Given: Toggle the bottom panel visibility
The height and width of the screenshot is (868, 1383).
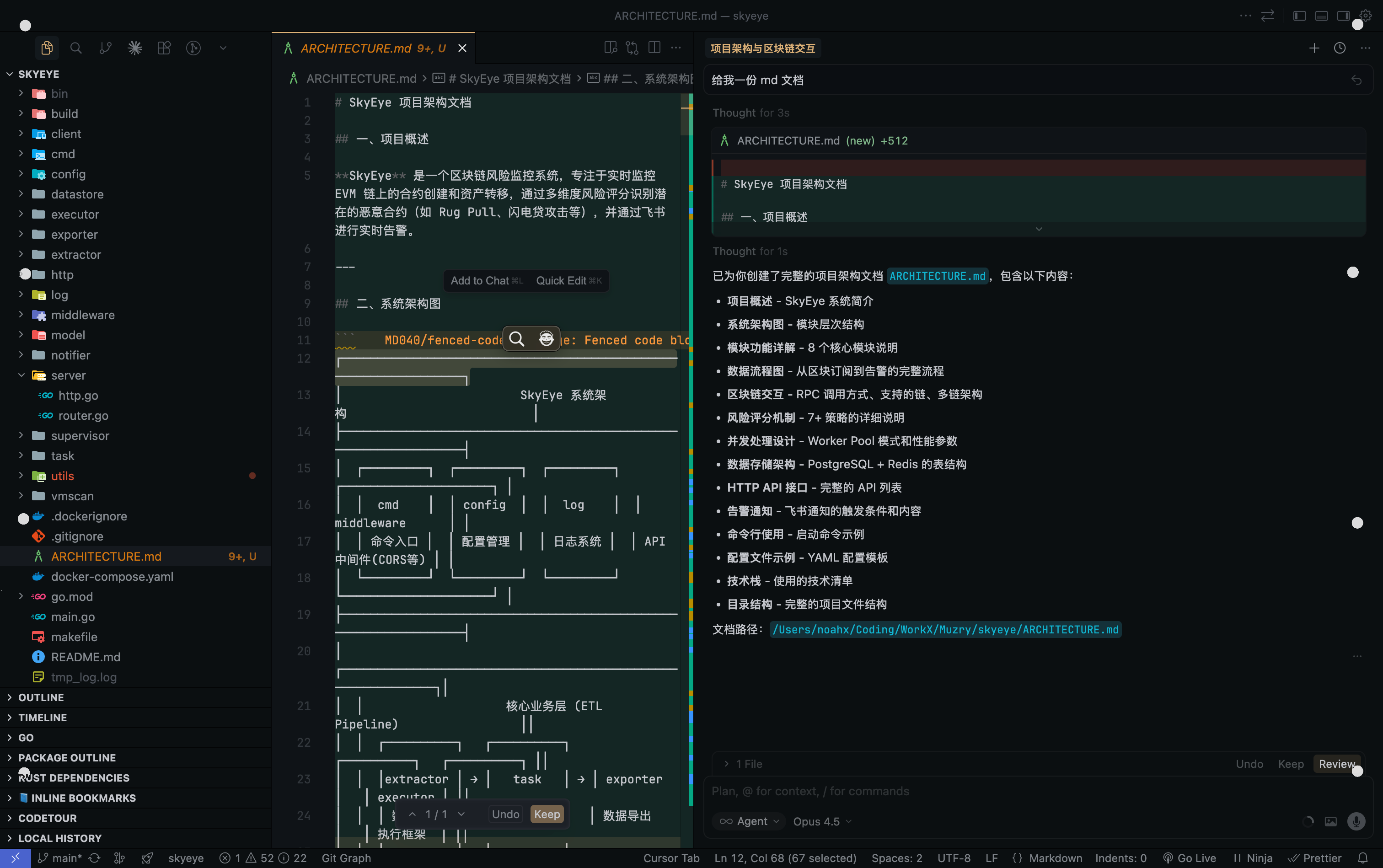Looking at the screenshot, I should click(x=1321, y=16).
